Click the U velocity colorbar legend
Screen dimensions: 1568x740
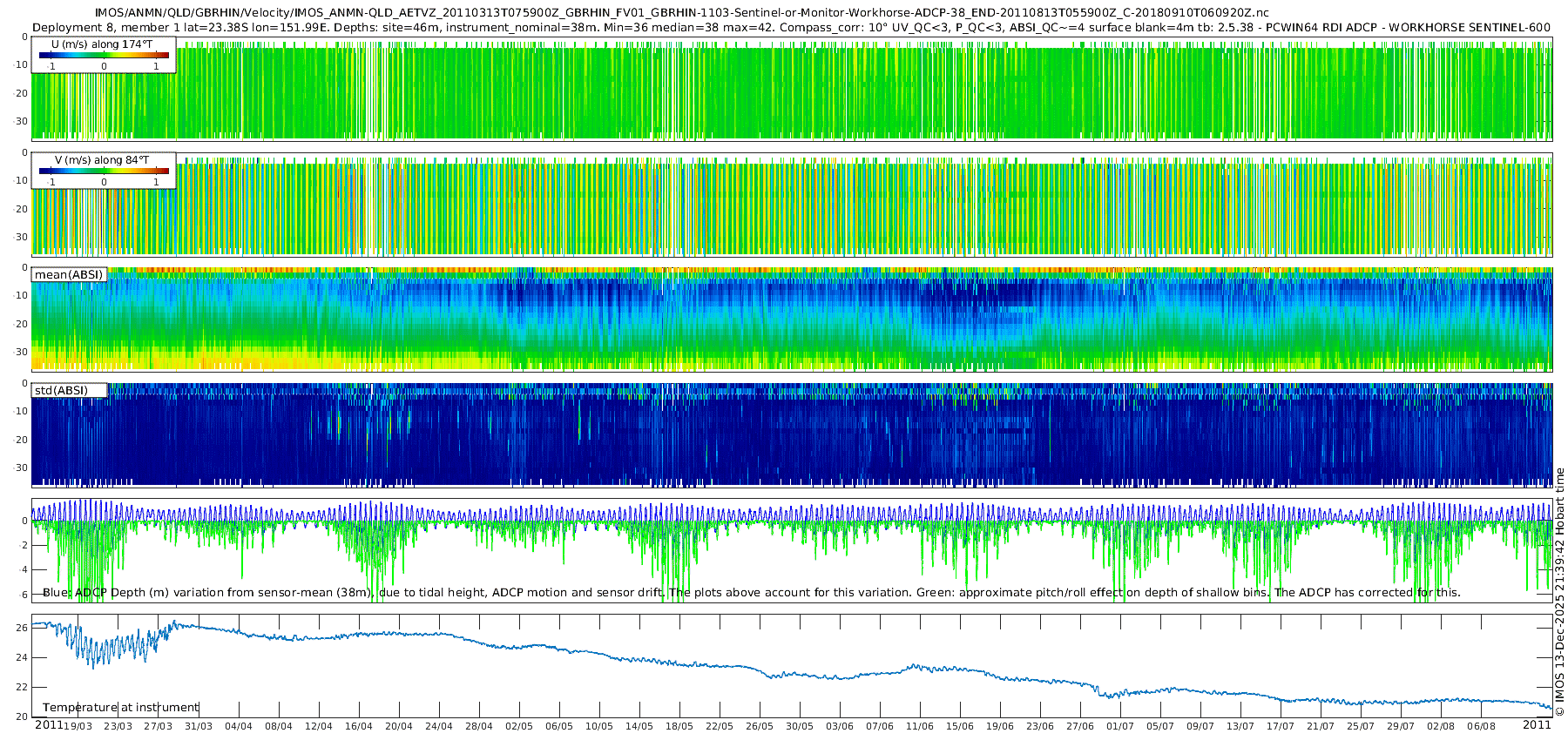pyautogui.click(x=104, y=55)
